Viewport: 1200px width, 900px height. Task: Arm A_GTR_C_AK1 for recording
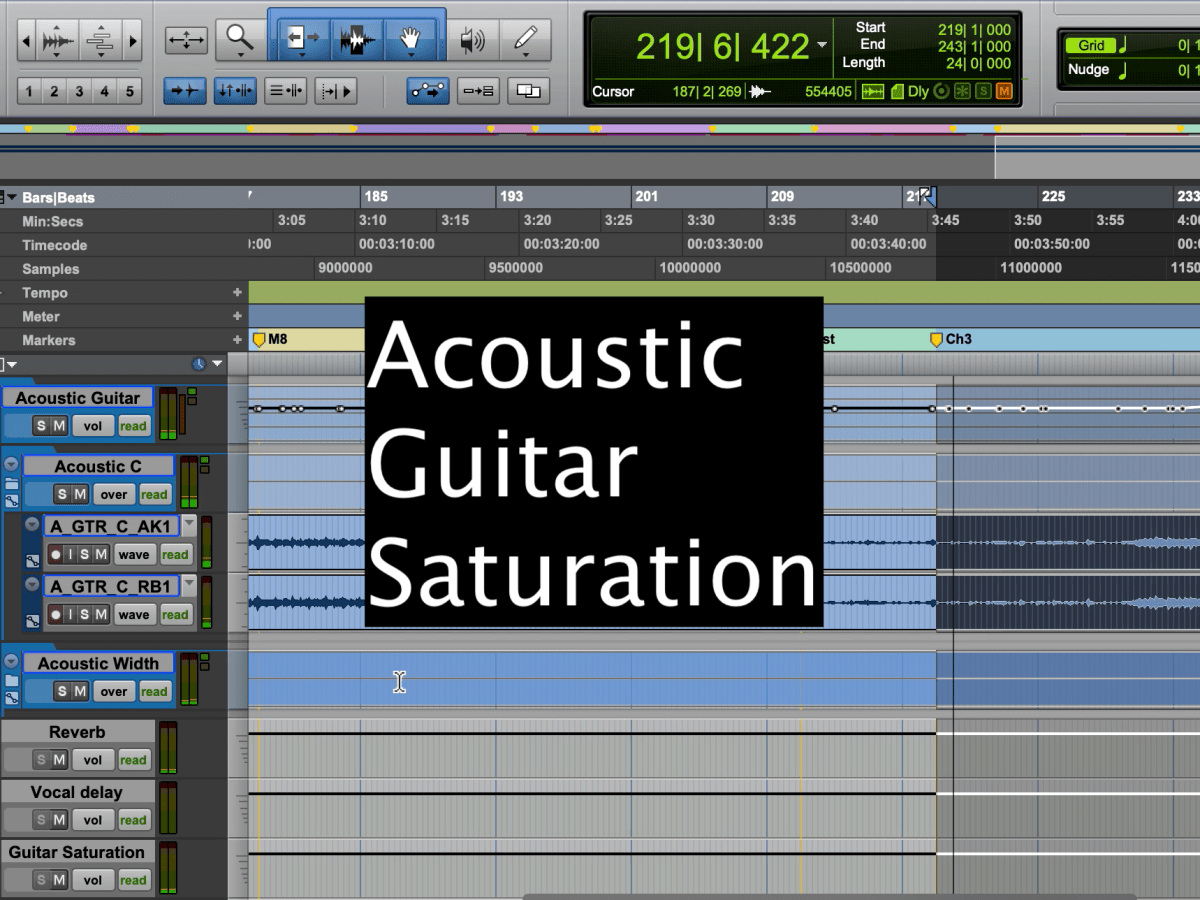56,554
